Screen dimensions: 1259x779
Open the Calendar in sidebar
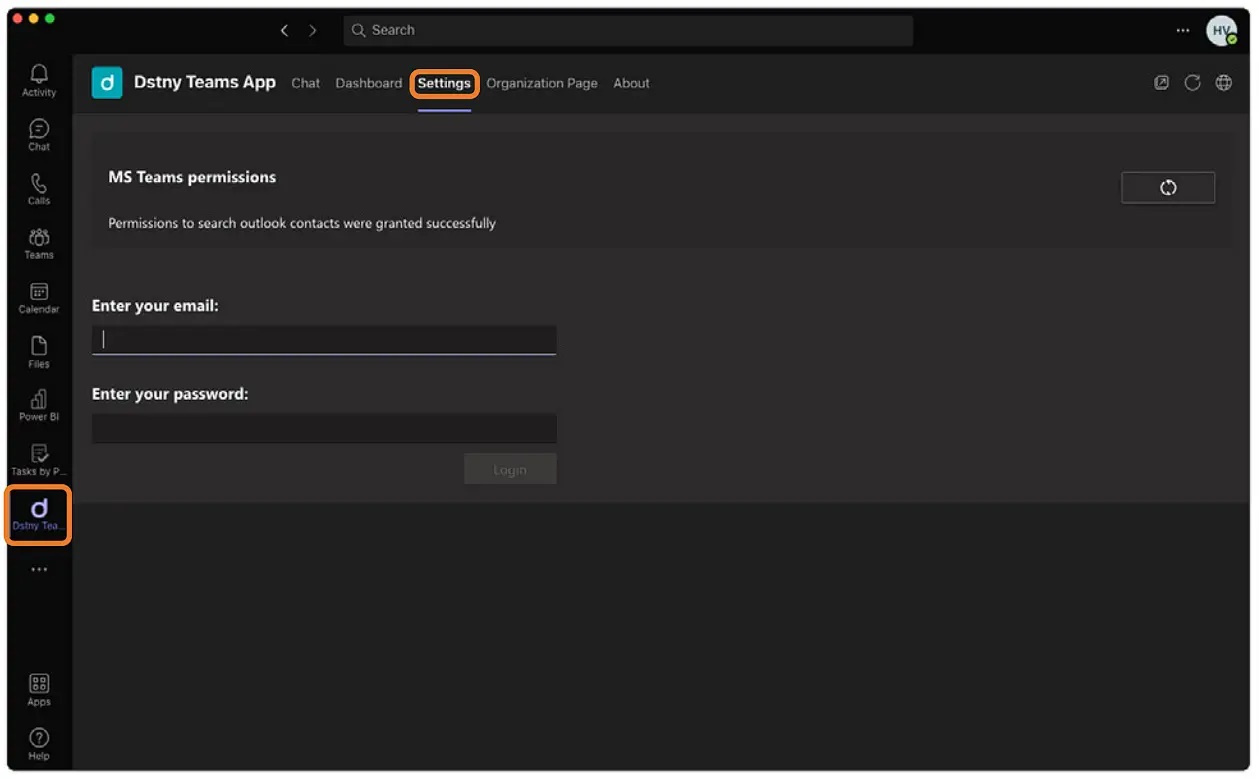[x=39, y=298]
